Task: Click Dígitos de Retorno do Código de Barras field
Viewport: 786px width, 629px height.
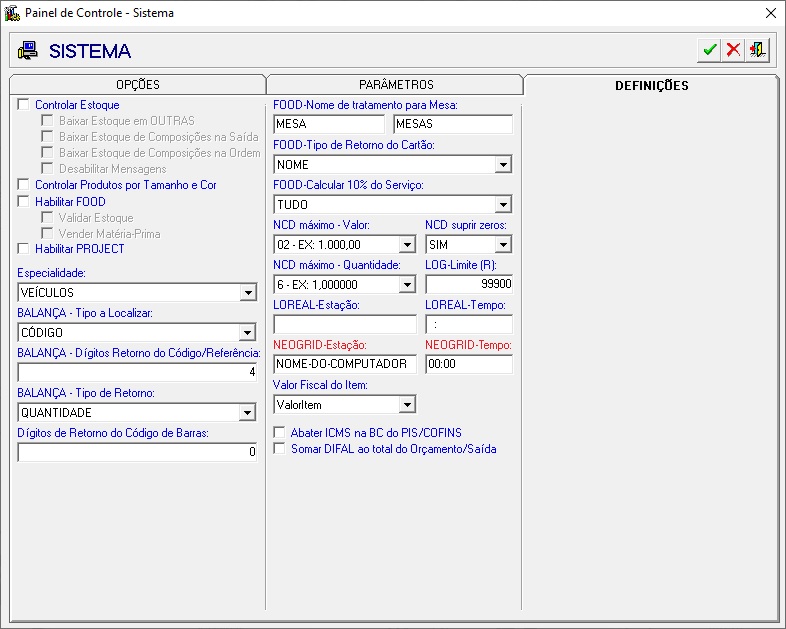Action: [137, 453]
